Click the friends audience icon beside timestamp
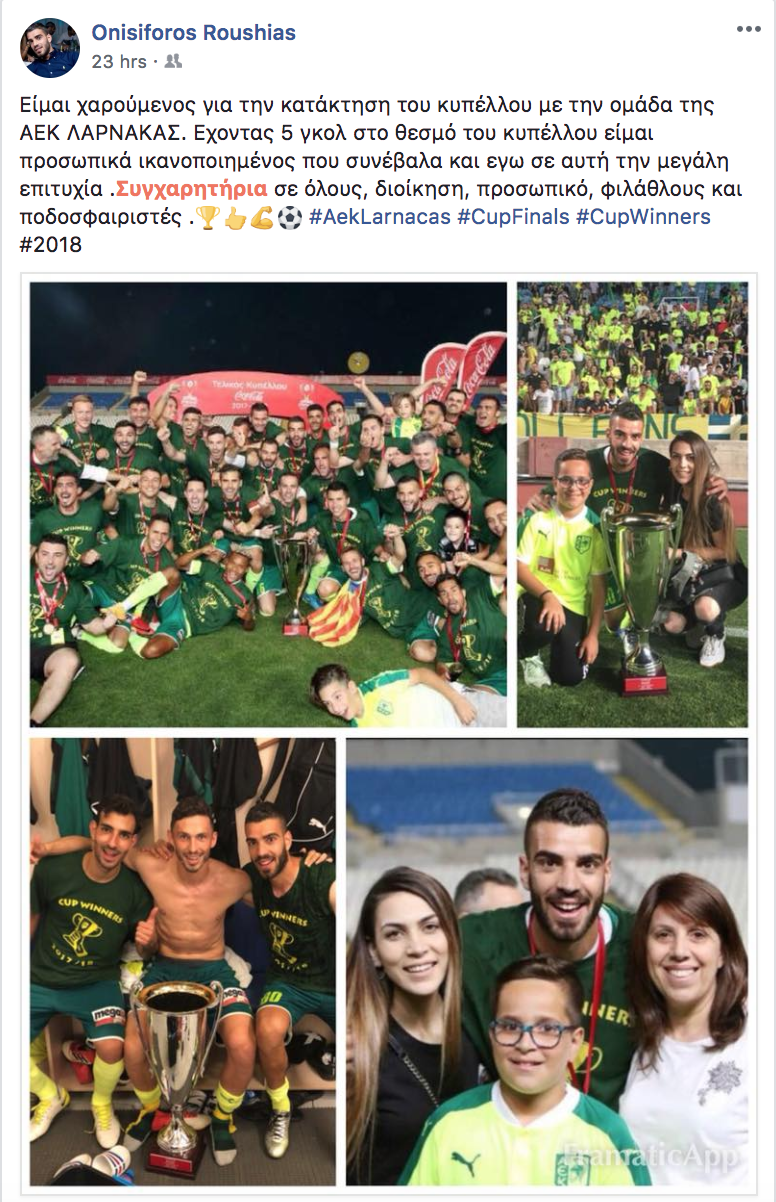The height and width of the screenshot is (1202, 776). coord(173,62)
